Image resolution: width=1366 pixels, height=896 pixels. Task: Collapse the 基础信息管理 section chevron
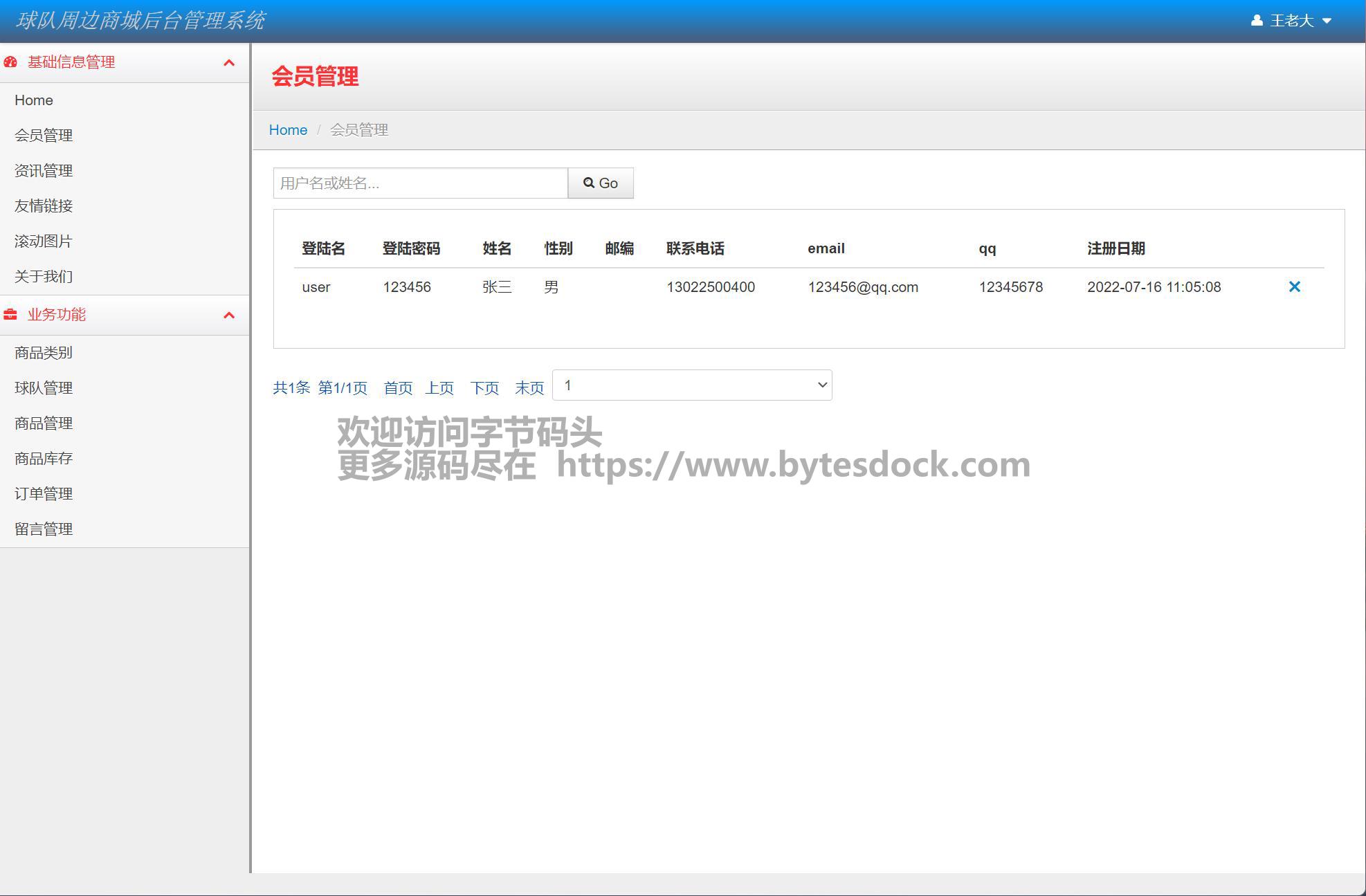tap(229, 63)
